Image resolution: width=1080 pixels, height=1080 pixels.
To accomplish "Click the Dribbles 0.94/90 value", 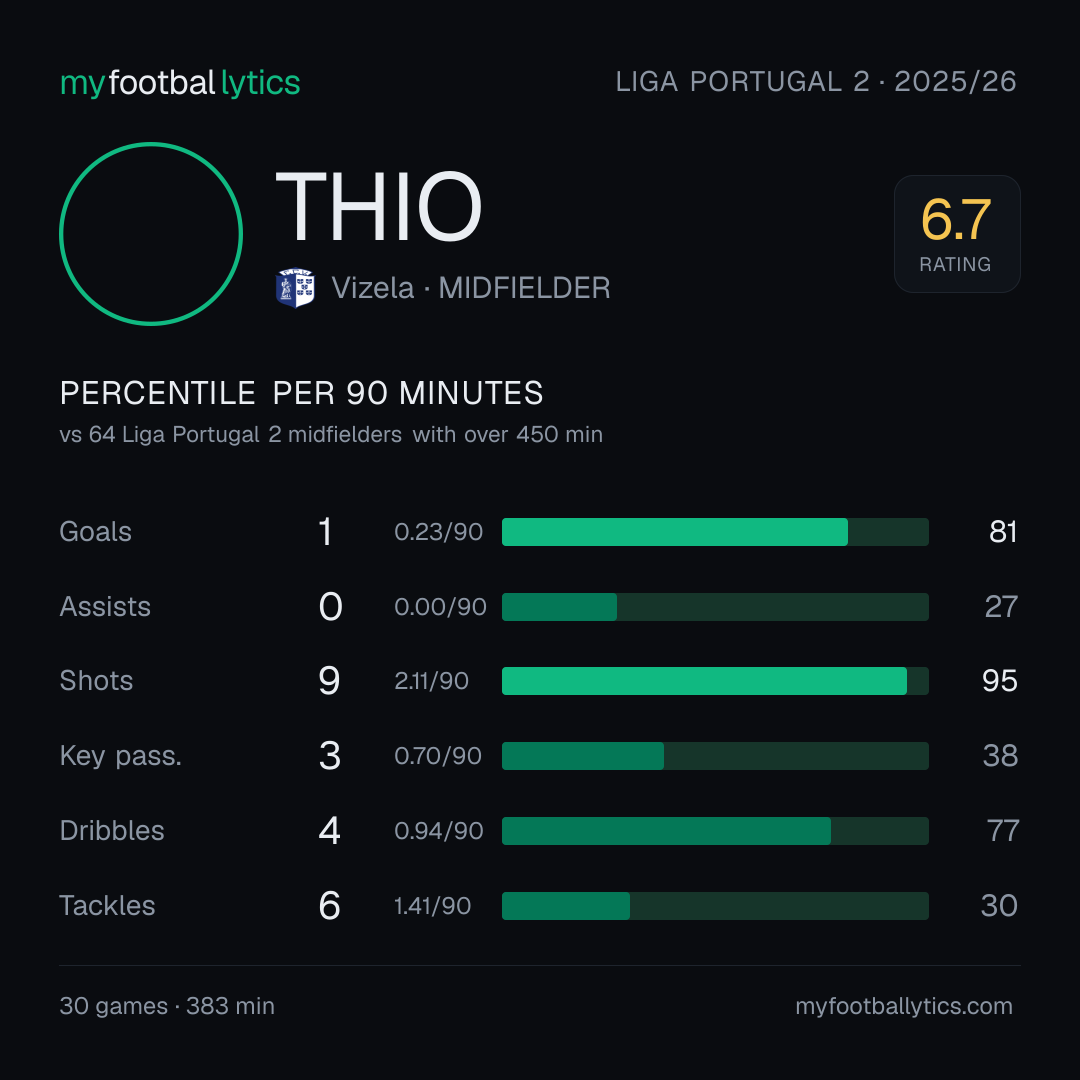I will click(x=439, y=831).
